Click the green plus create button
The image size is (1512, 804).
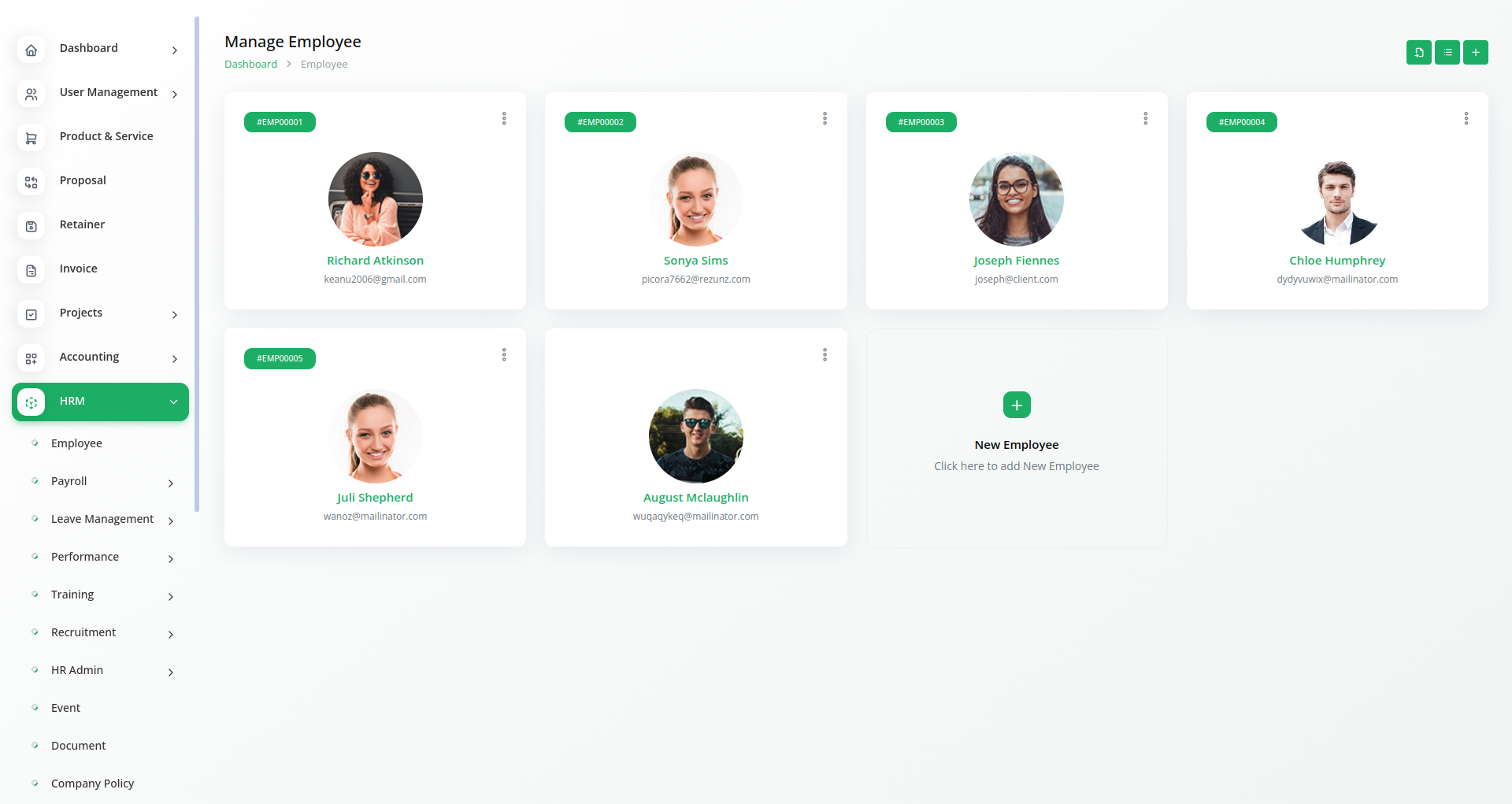point(1475,53)
